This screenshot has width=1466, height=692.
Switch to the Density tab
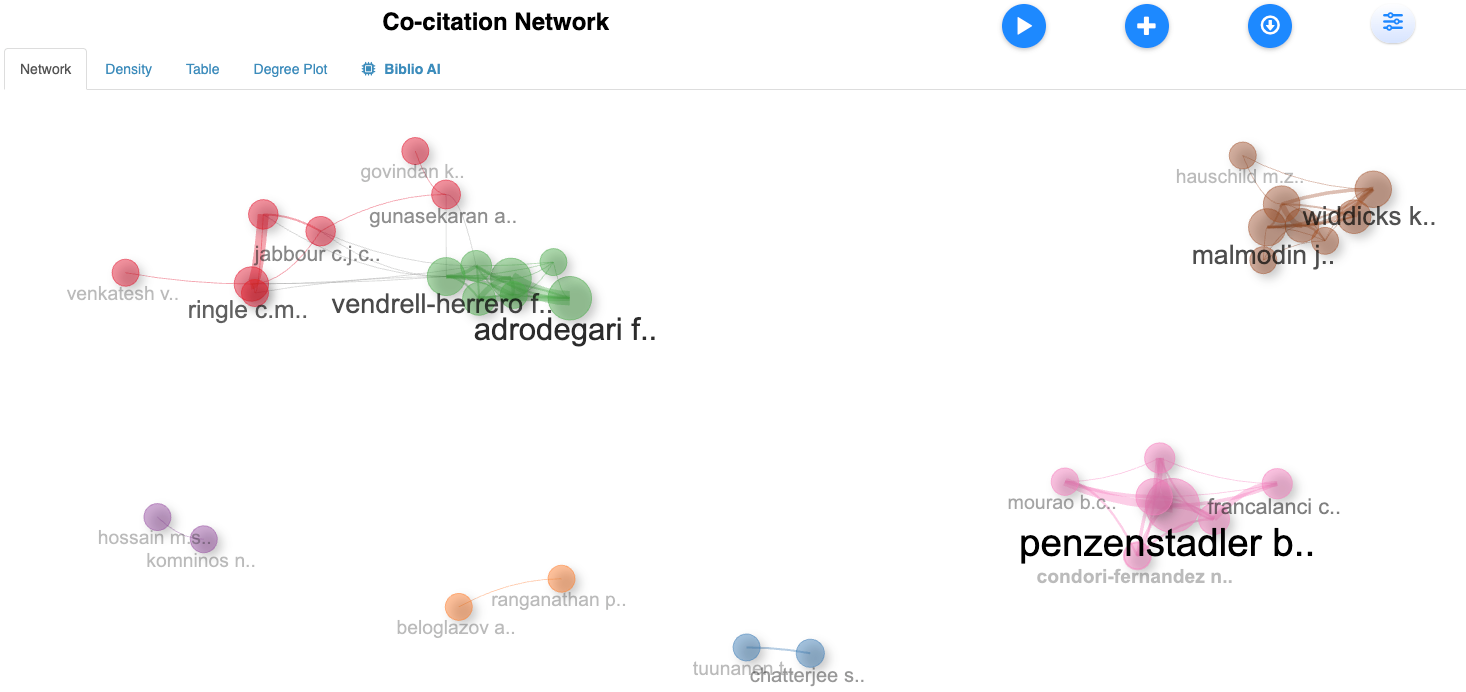[128, 69]
